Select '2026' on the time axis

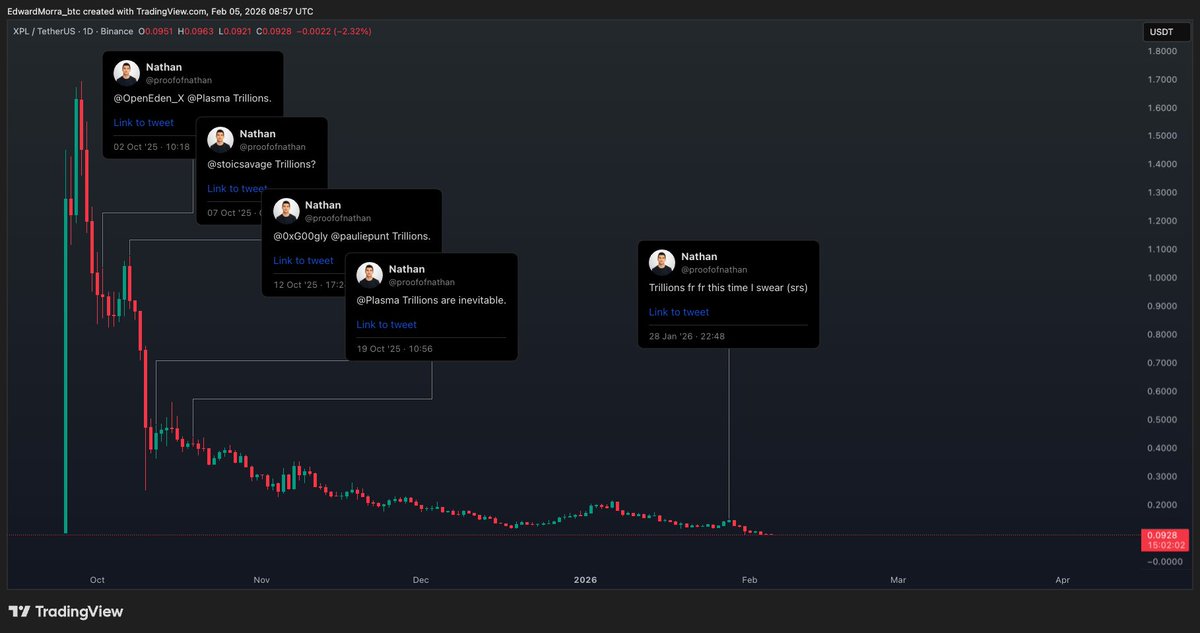pos(585,579)
